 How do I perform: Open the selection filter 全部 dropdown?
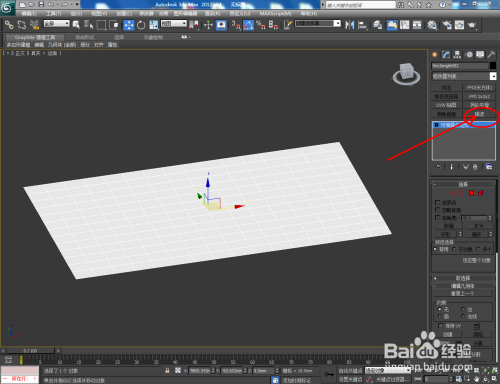click(x=57, y=23)
